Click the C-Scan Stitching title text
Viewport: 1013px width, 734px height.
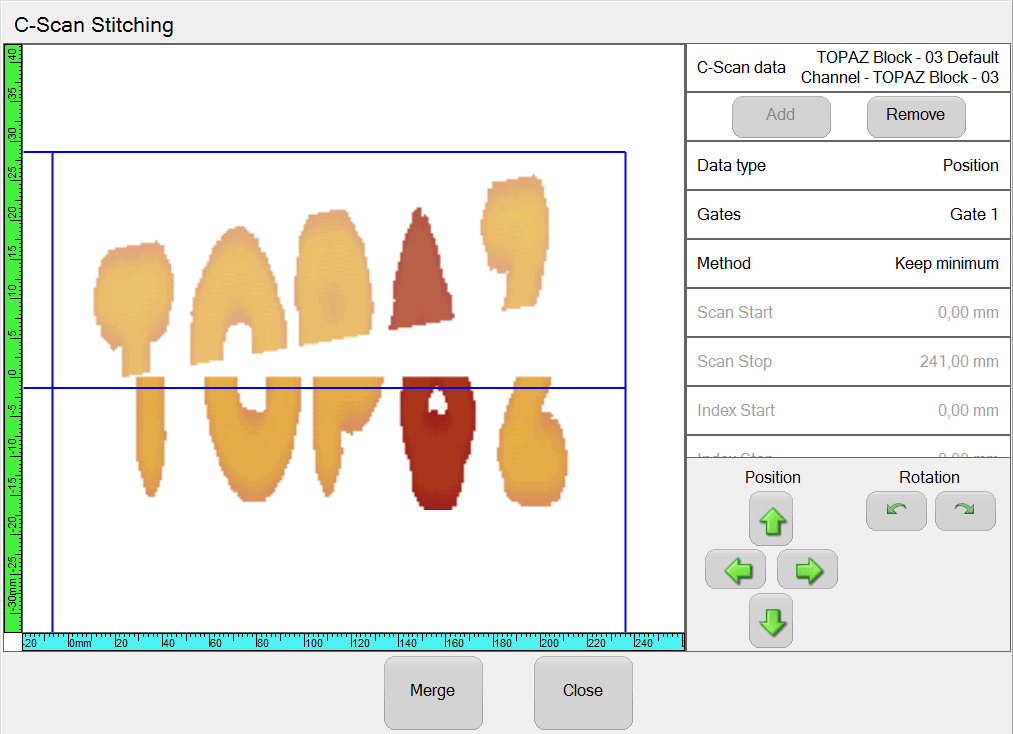coord(94,25)
